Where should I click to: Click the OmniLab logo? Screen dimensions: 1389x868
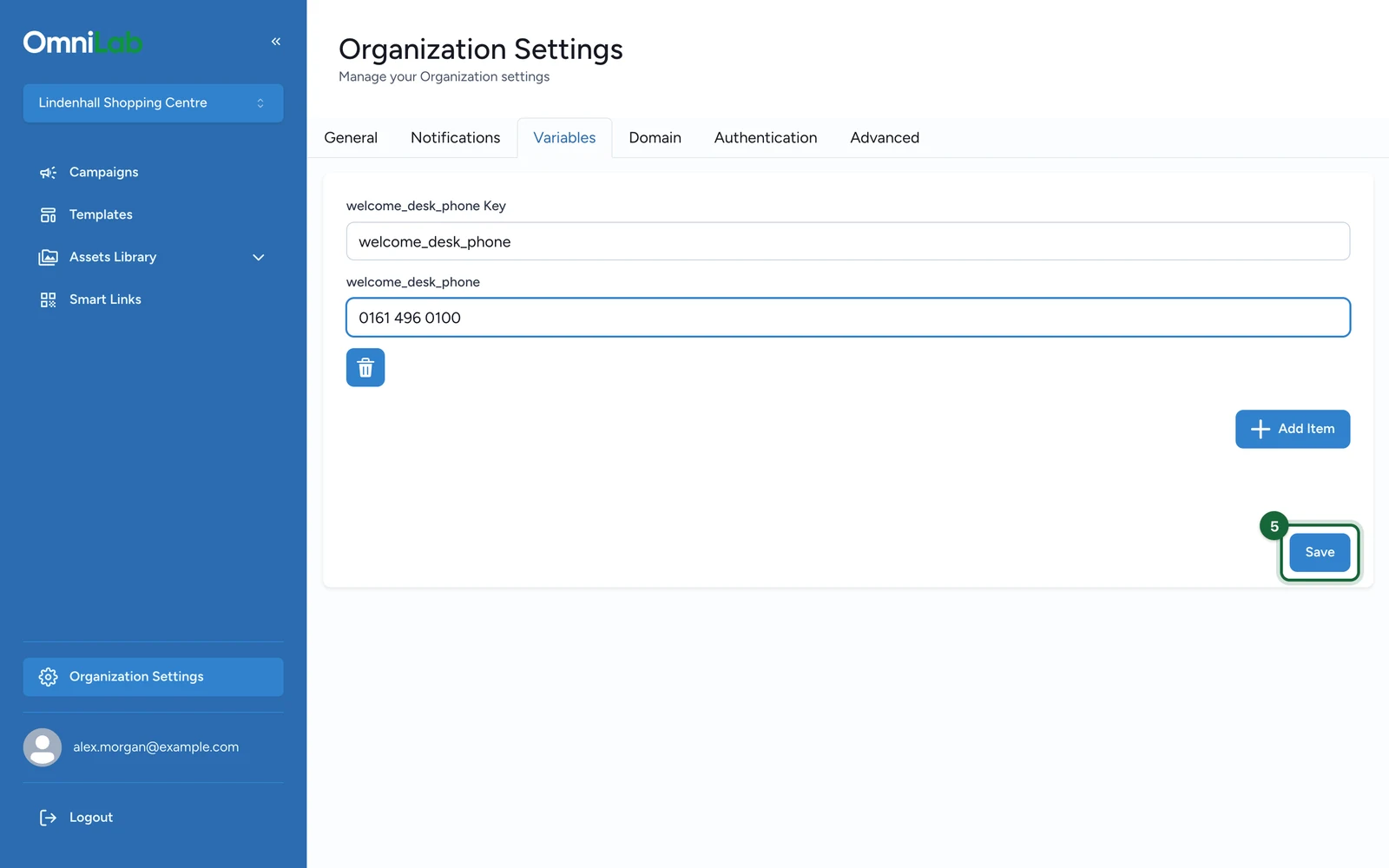pyautogui.click(x=82, y=42)
